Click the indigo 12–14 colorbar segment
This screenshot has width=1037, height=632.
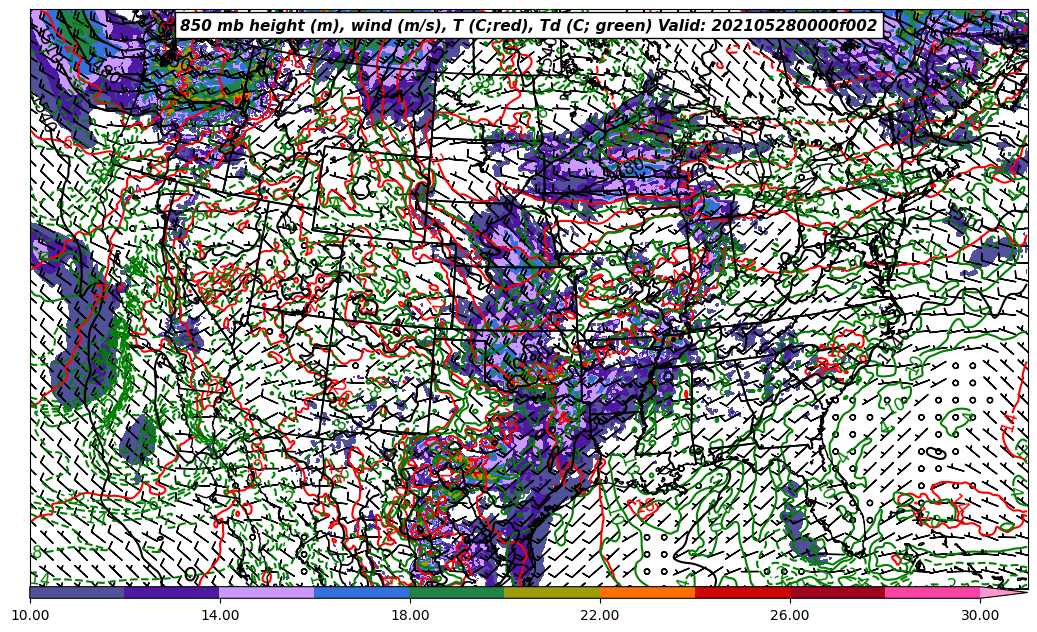coord(172,592)
